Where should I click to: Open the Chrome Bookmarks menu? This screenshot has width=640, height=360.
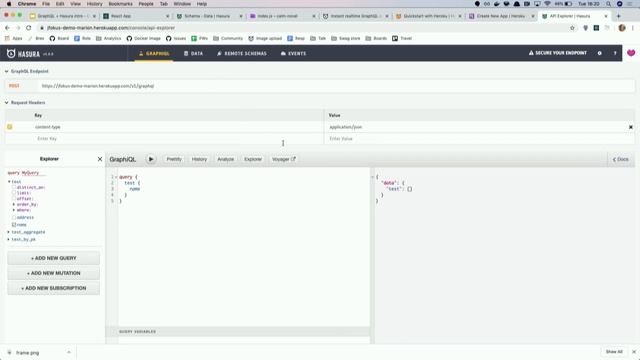point(120,4)
